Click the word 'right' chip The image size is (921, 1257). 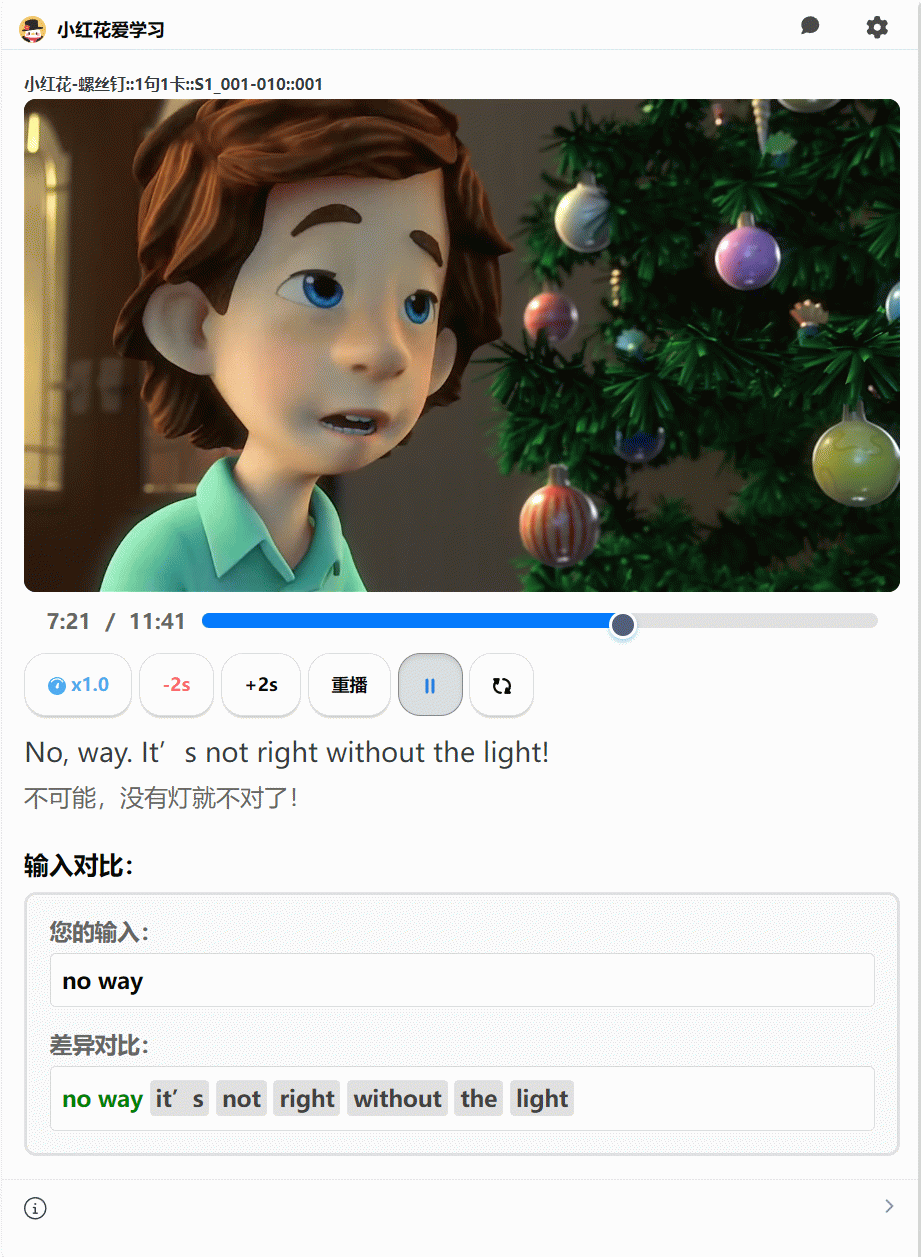pos(307,1099)
